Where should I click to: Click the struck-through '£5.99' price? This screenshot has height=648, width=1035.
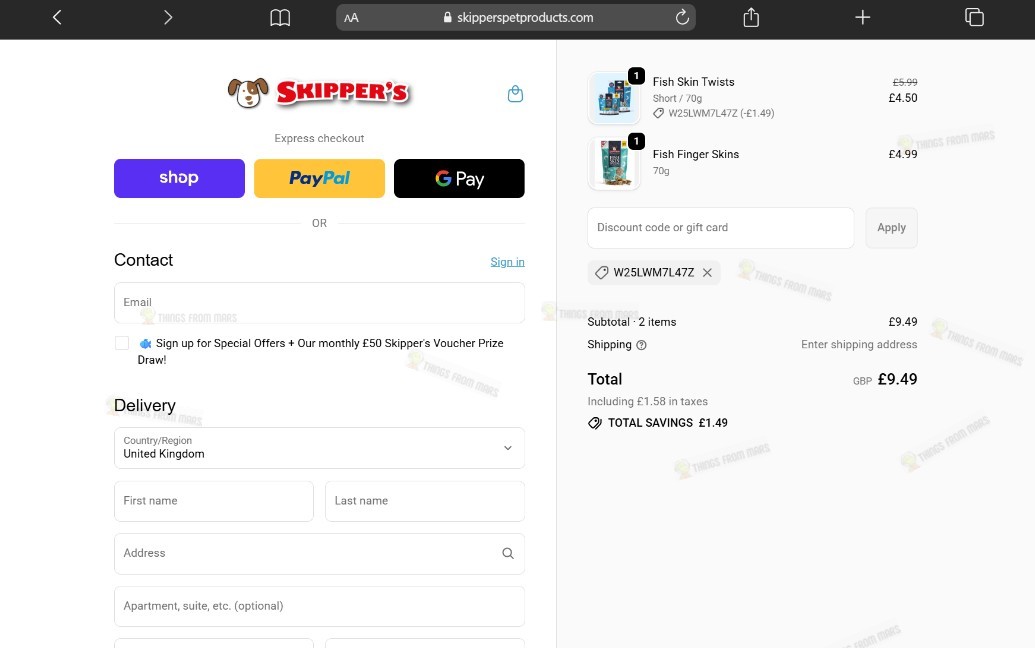click(905, 82)
